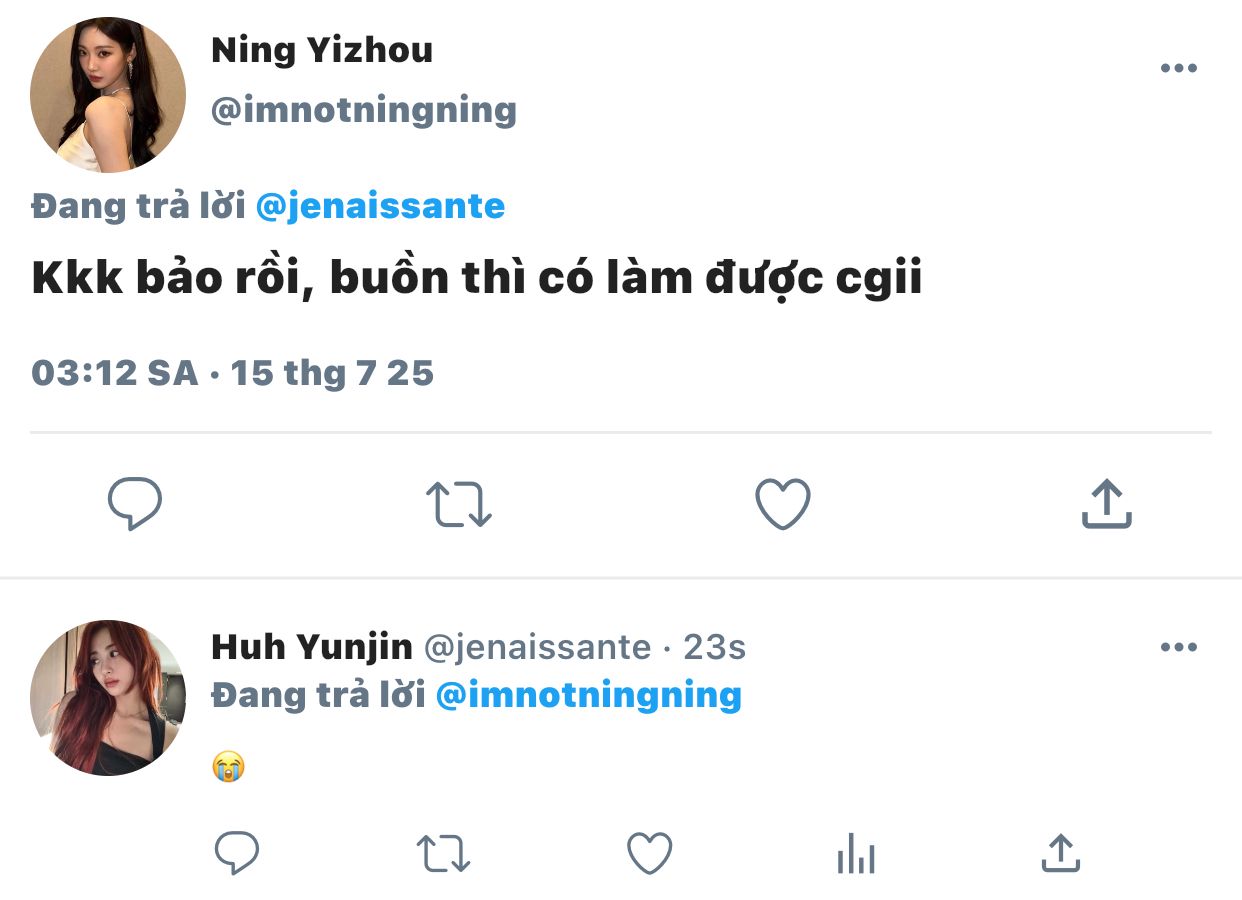
Task: Click the blue @imnotningning mention link
Action: pos(589,694)
